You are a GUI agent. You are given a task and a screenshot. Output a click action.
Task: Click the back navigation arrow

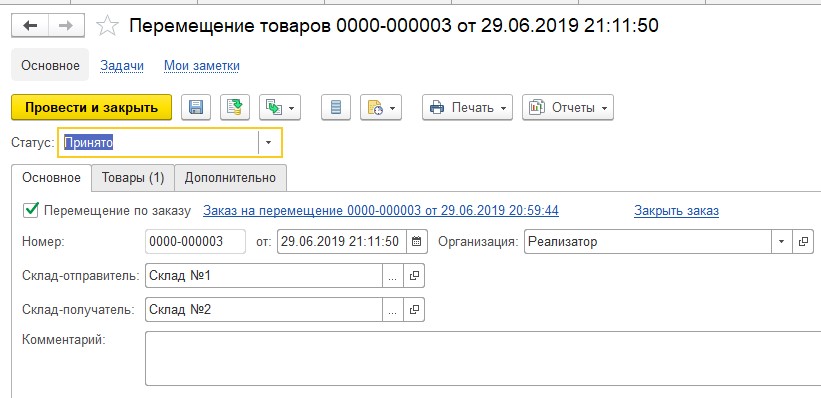point(30,26)
